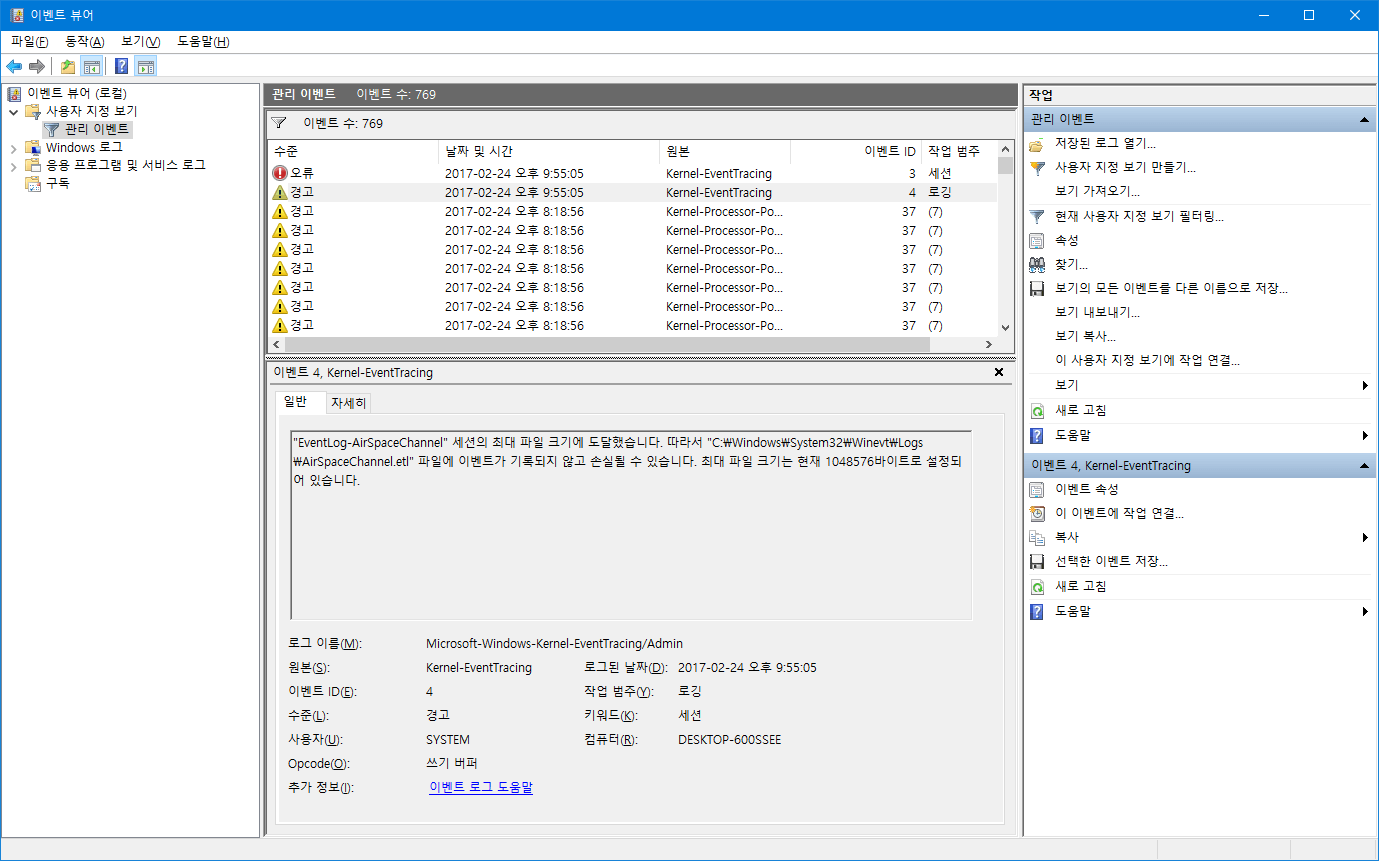Viewport: 1379px width, 861px height.
Task: Click 보기 가져오기... action
Action: (x=1097, y=192)
